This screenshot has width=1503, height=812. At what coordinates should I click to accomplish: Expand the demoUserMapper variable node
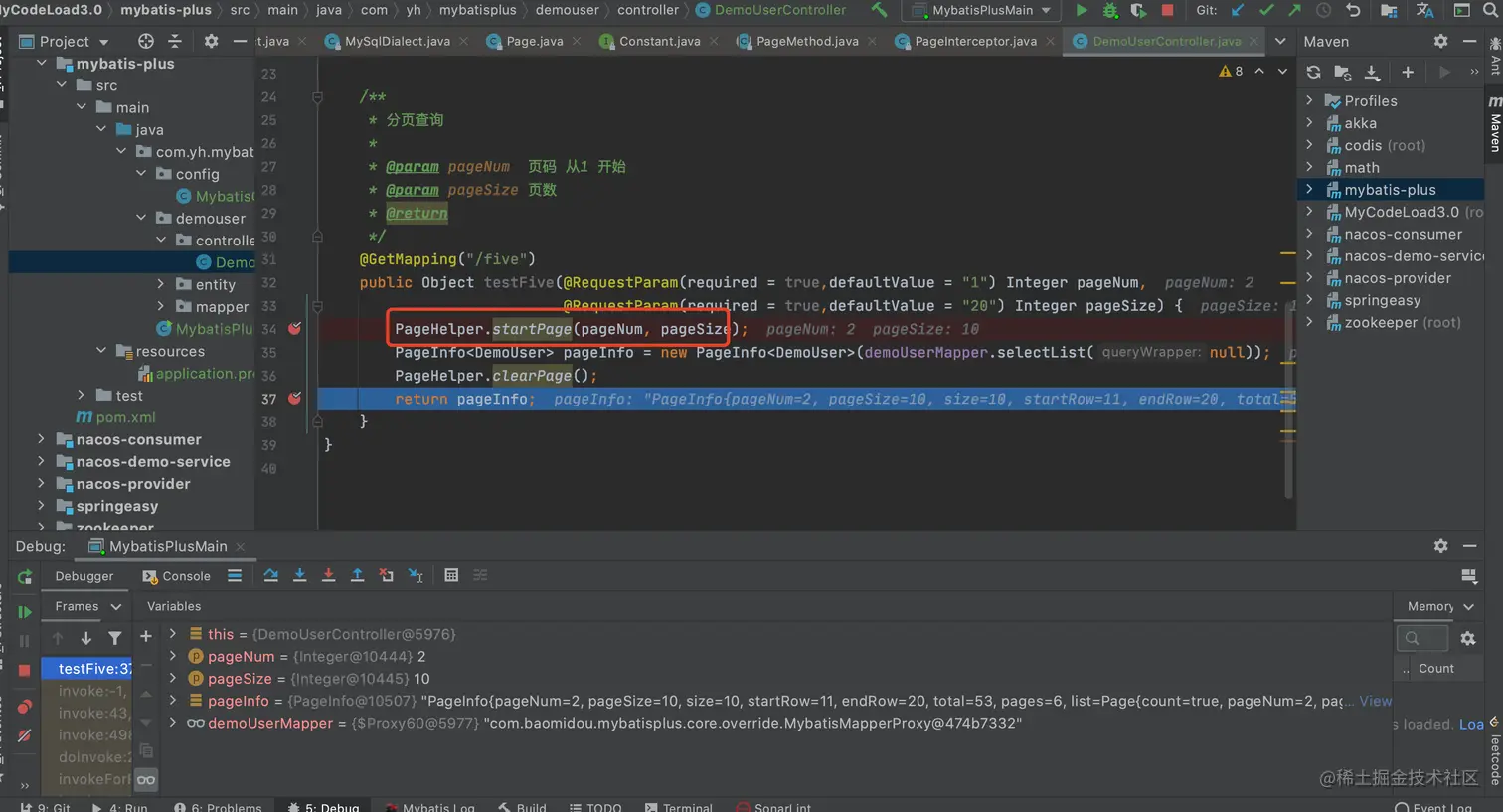click(173, 723)
